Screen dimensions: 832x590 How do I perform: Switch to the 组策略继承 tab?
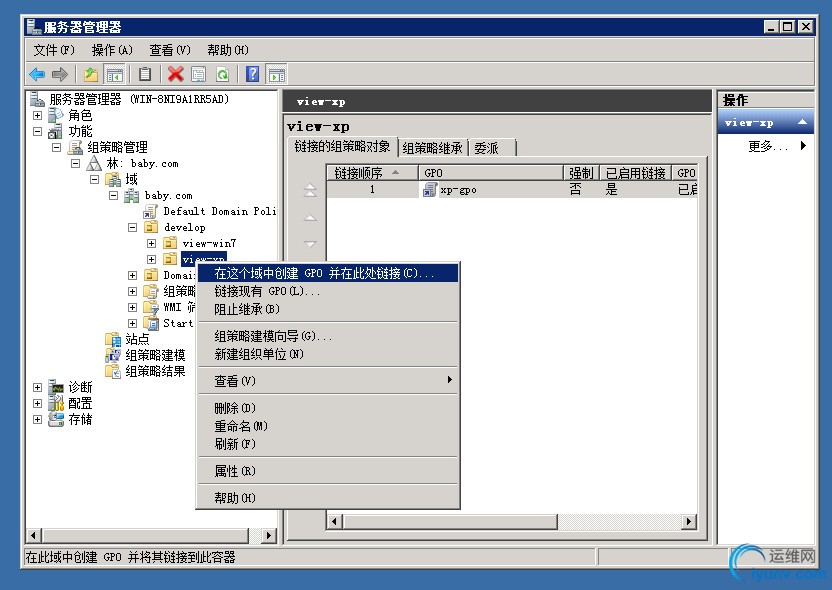point(432,148)
